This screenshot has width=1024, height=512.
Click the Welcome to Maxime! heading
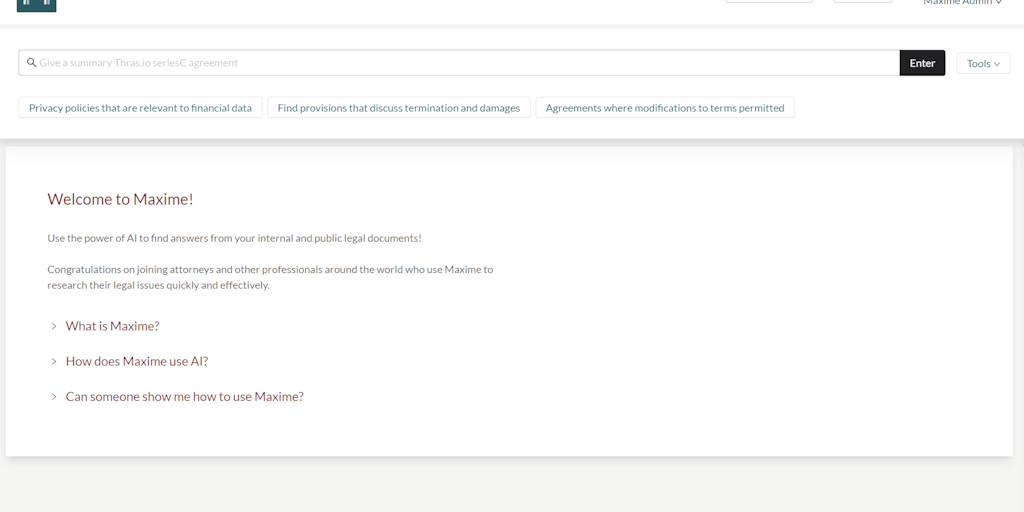click(120, 199)
